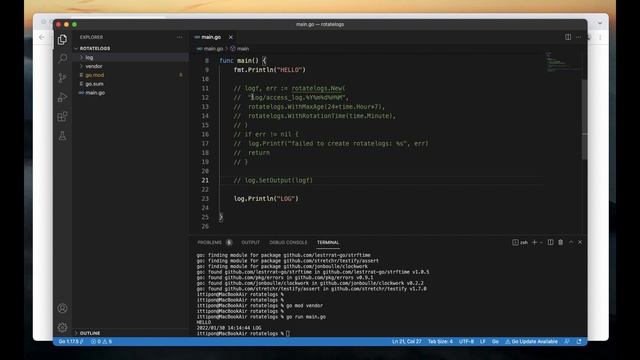Click line number 21 in gutter
Image resolution: width=640 pixels, height=360 pixels.
[x=205, y=180]
